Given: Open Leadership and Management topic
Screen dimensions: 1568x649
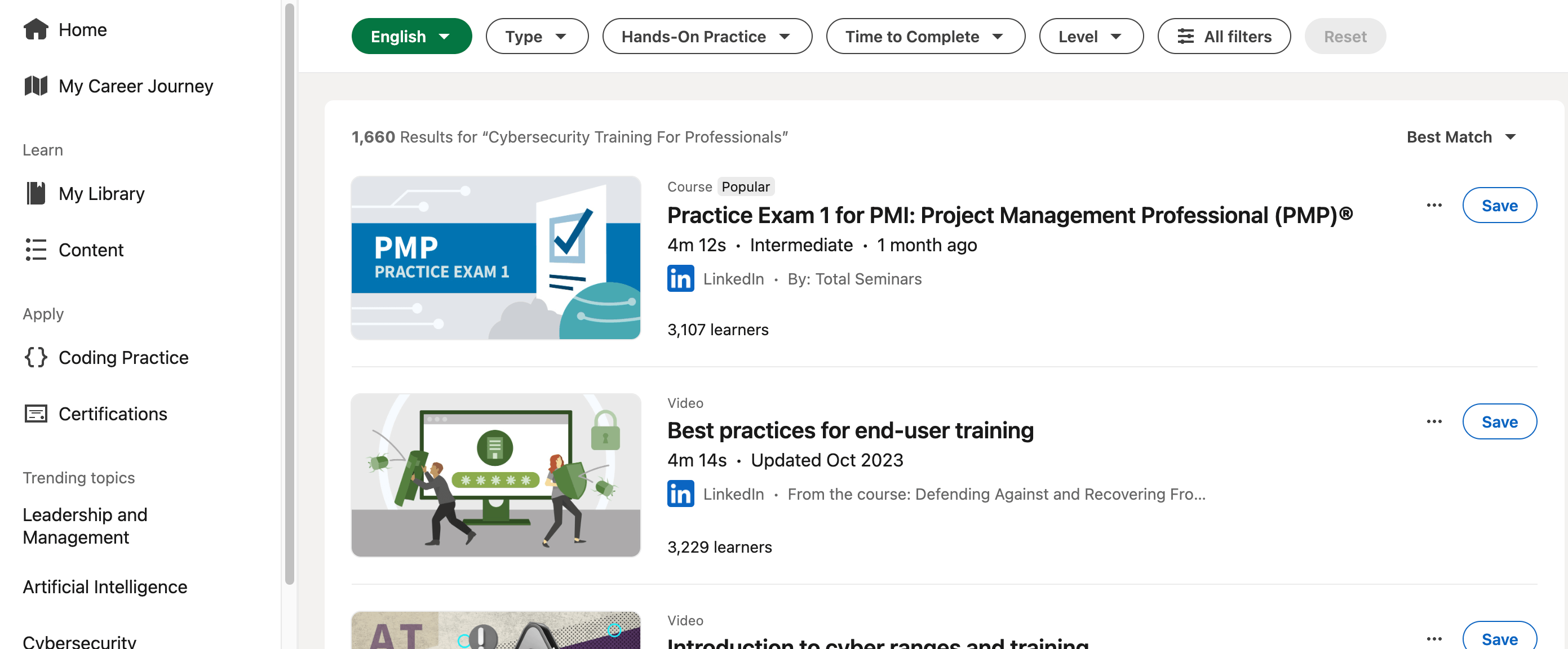Looking at the screenshot, I should pos(85,525).
